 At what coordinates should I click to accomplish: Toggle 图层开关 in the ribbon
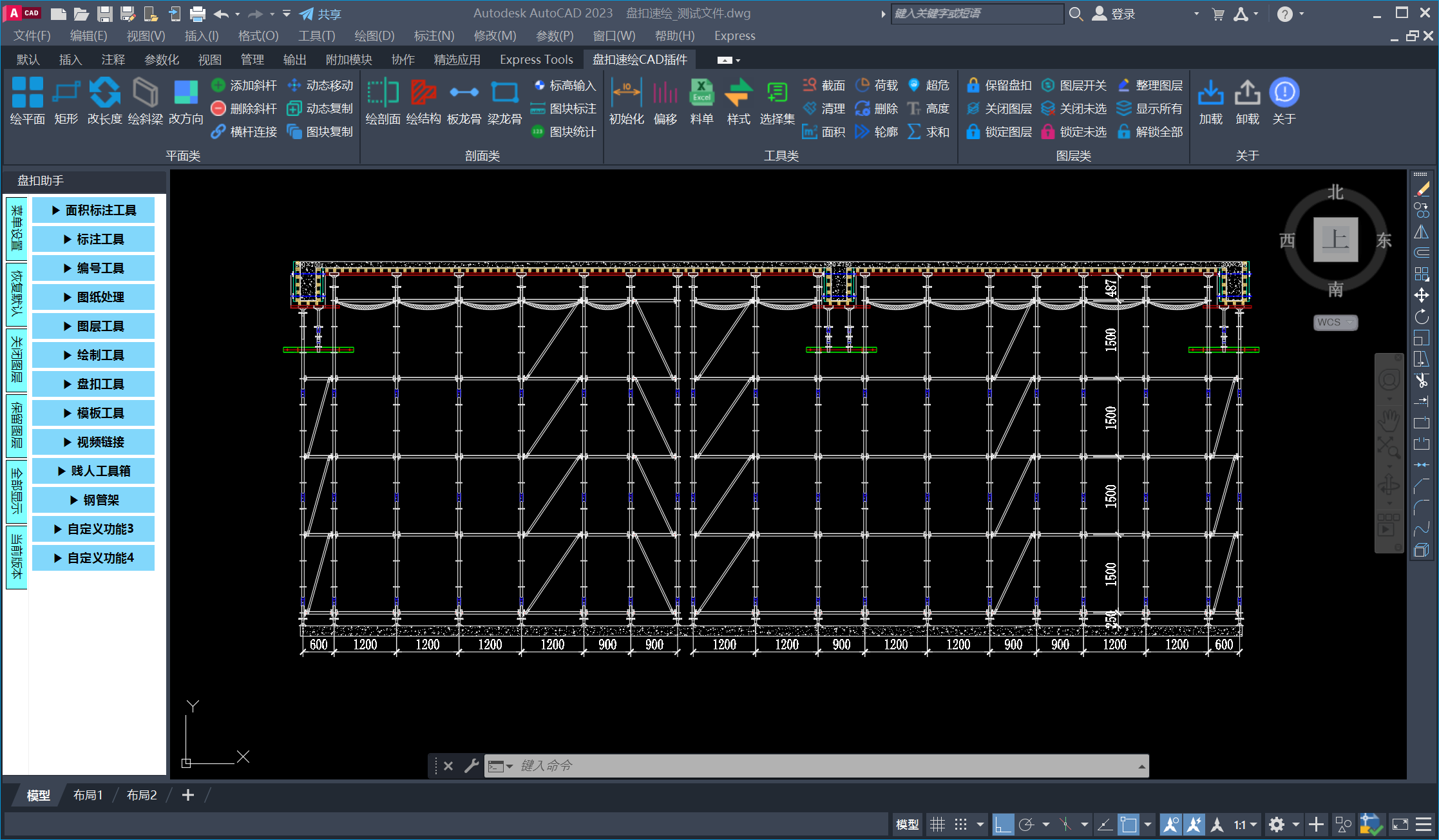1074,85
